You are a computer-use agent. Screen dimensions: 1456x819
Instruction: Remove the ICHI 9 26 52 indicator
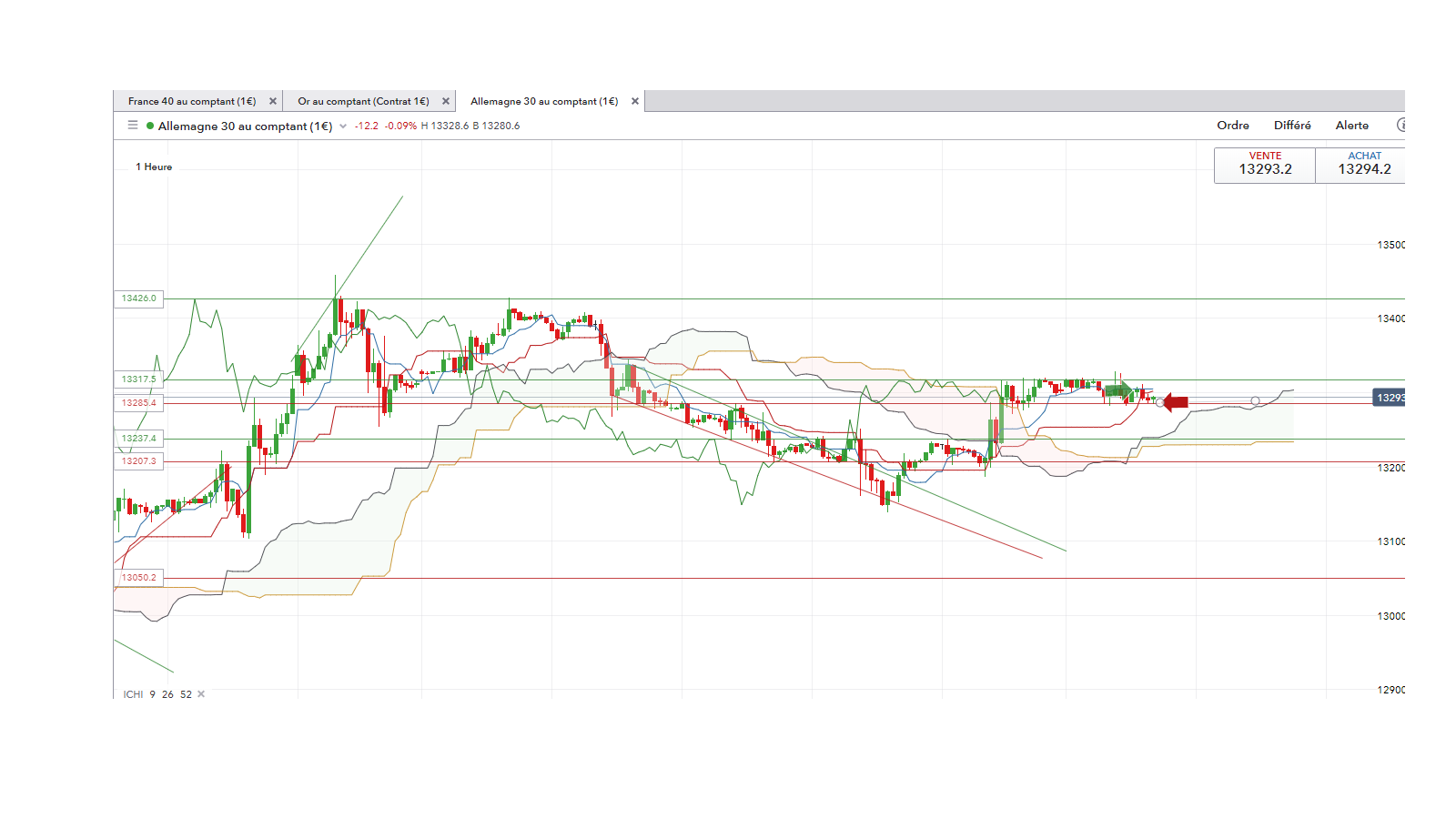[x=201, y=694]
